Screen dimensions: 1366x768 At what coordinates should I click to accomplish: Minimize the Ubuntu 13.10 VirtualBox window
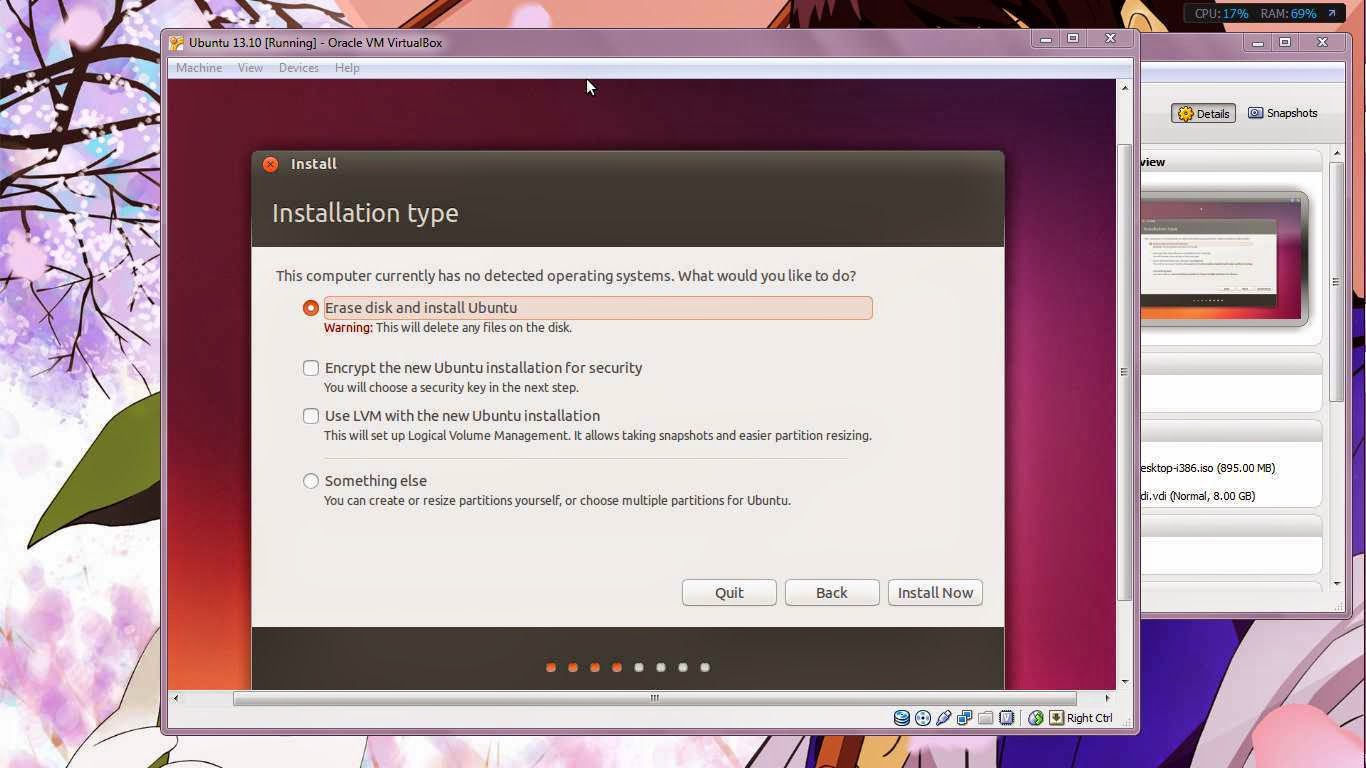point(1045,39)
